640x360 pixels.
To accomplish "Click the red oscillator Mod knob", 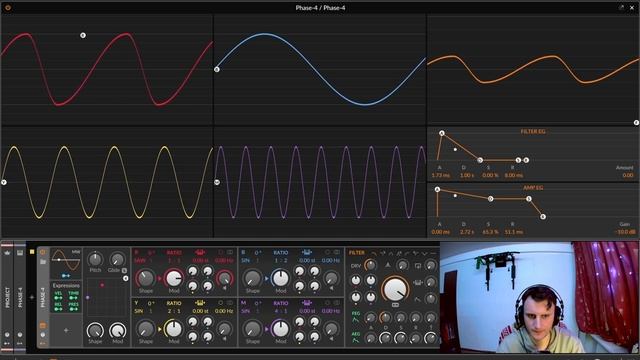I will tap(174, 278).
